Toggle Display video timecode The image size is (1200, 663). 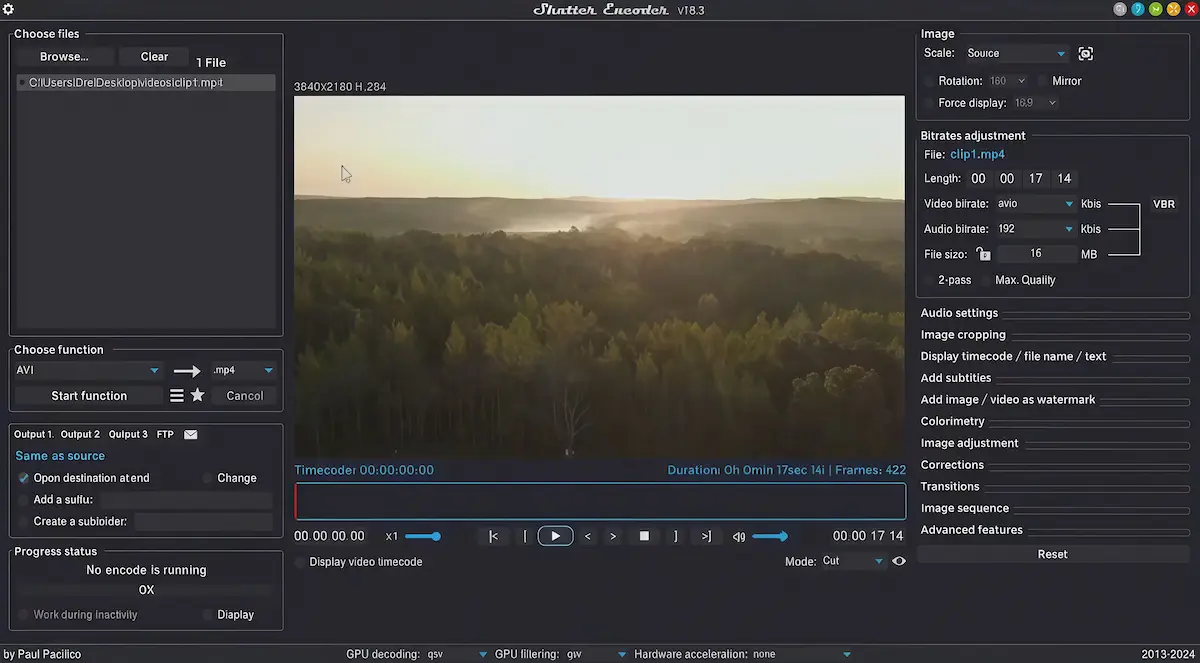click(x=299, y=562)
